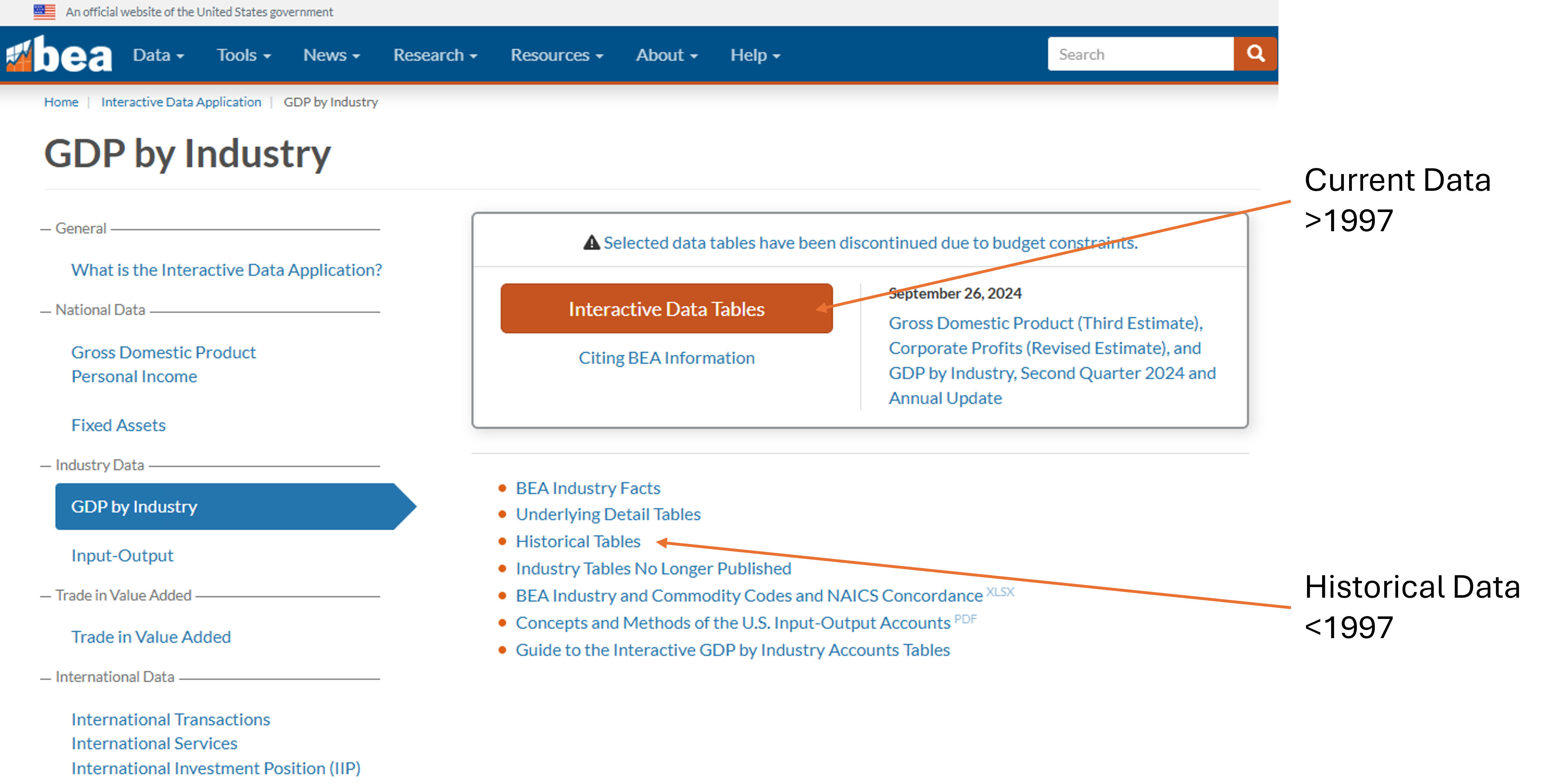Expand the News menu
The width and height of the screenshot is (1542, 784).
(331, 55)
